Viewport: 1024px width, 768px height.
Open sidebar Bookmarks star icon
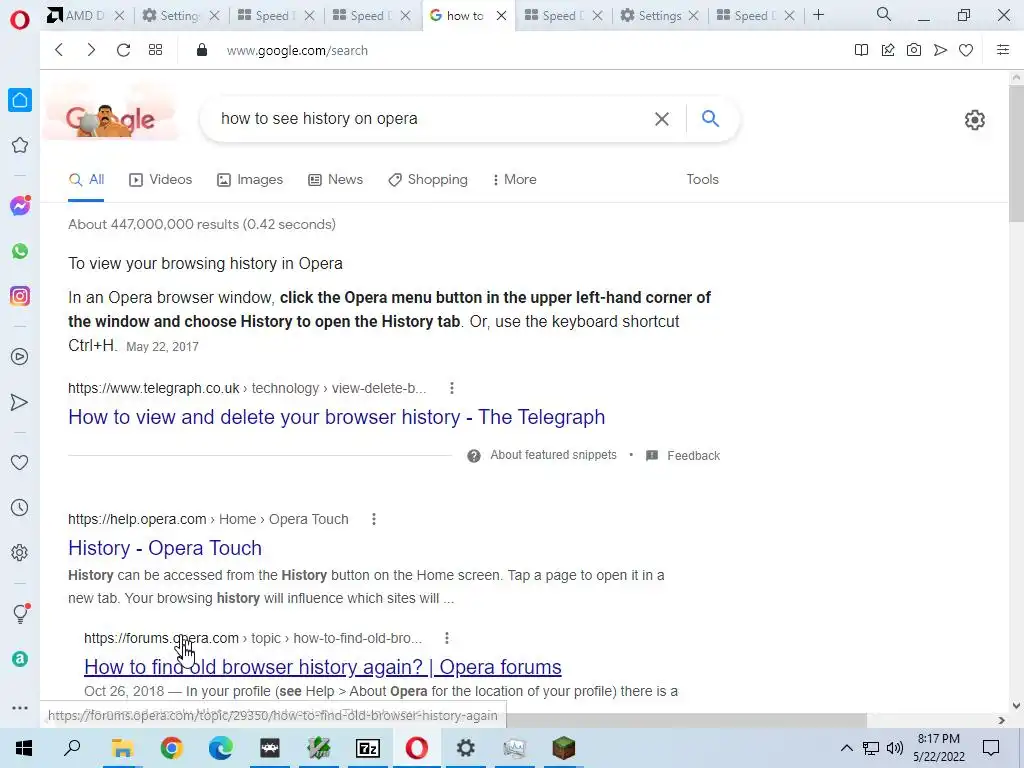click(20, 145)
